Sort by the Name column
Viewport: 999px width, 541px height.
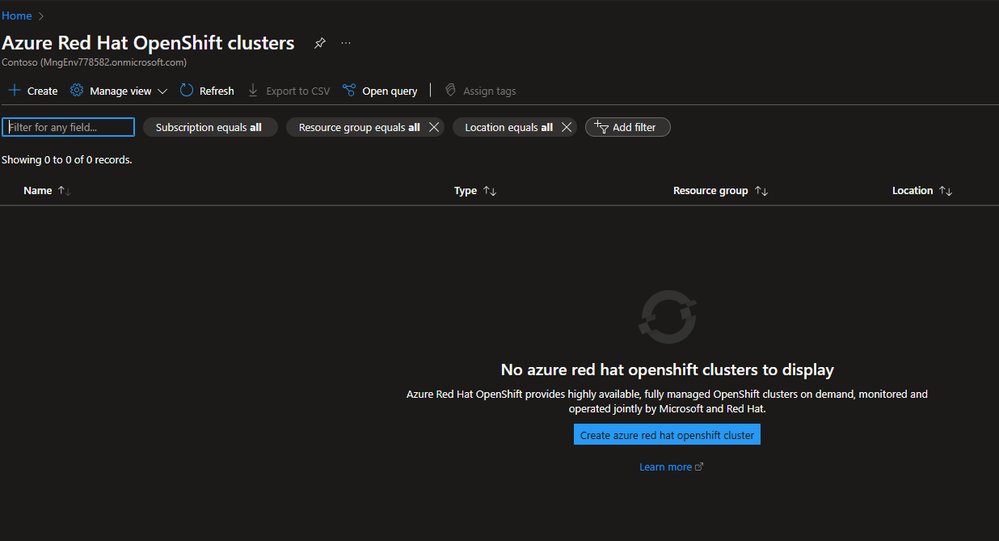47,191
